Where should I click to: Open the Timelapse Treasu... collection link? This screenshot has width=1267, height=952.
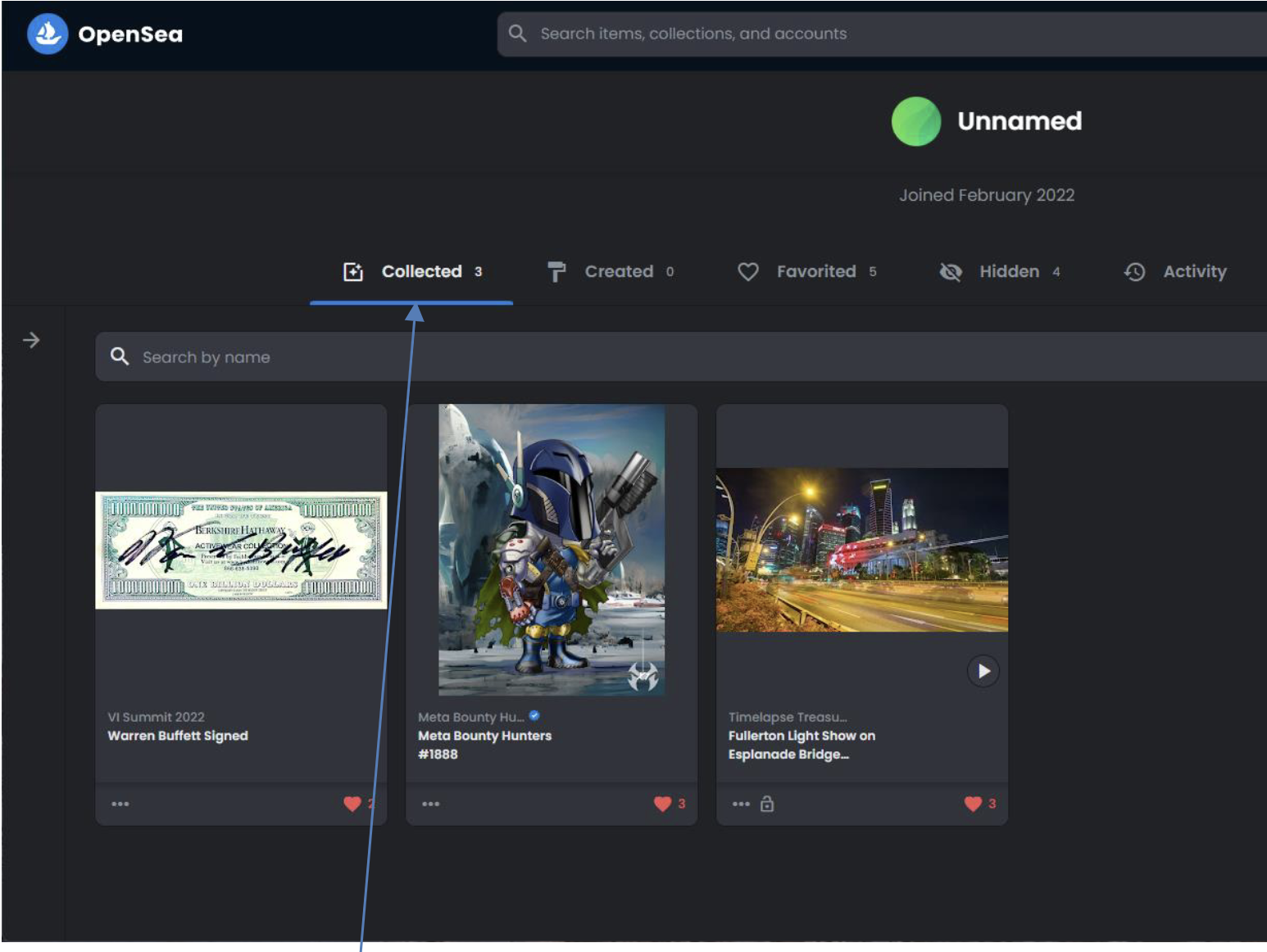tap(788, 717)
